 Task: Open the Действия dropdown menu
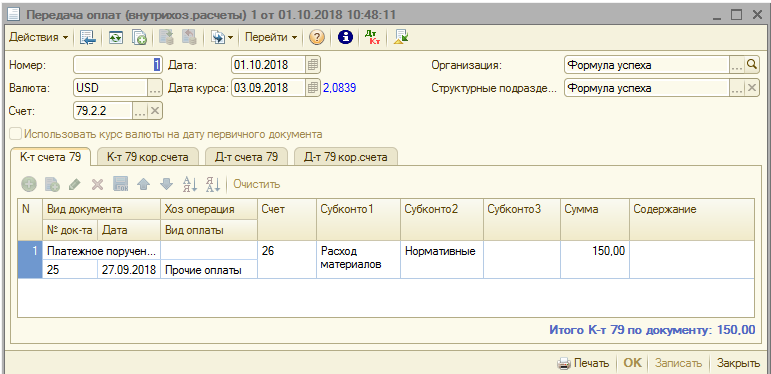38,37
